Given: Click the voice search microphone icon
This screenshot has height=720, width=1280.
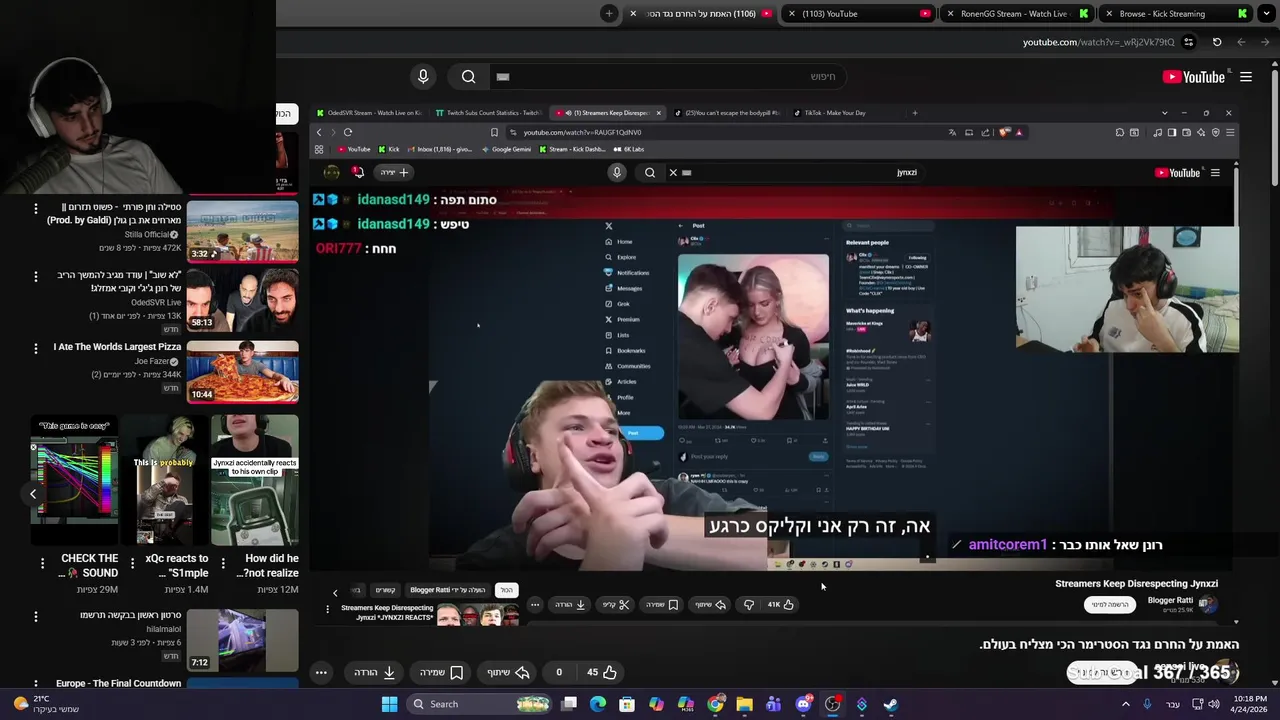Looking at the screenshot, I should coord(423,77).
